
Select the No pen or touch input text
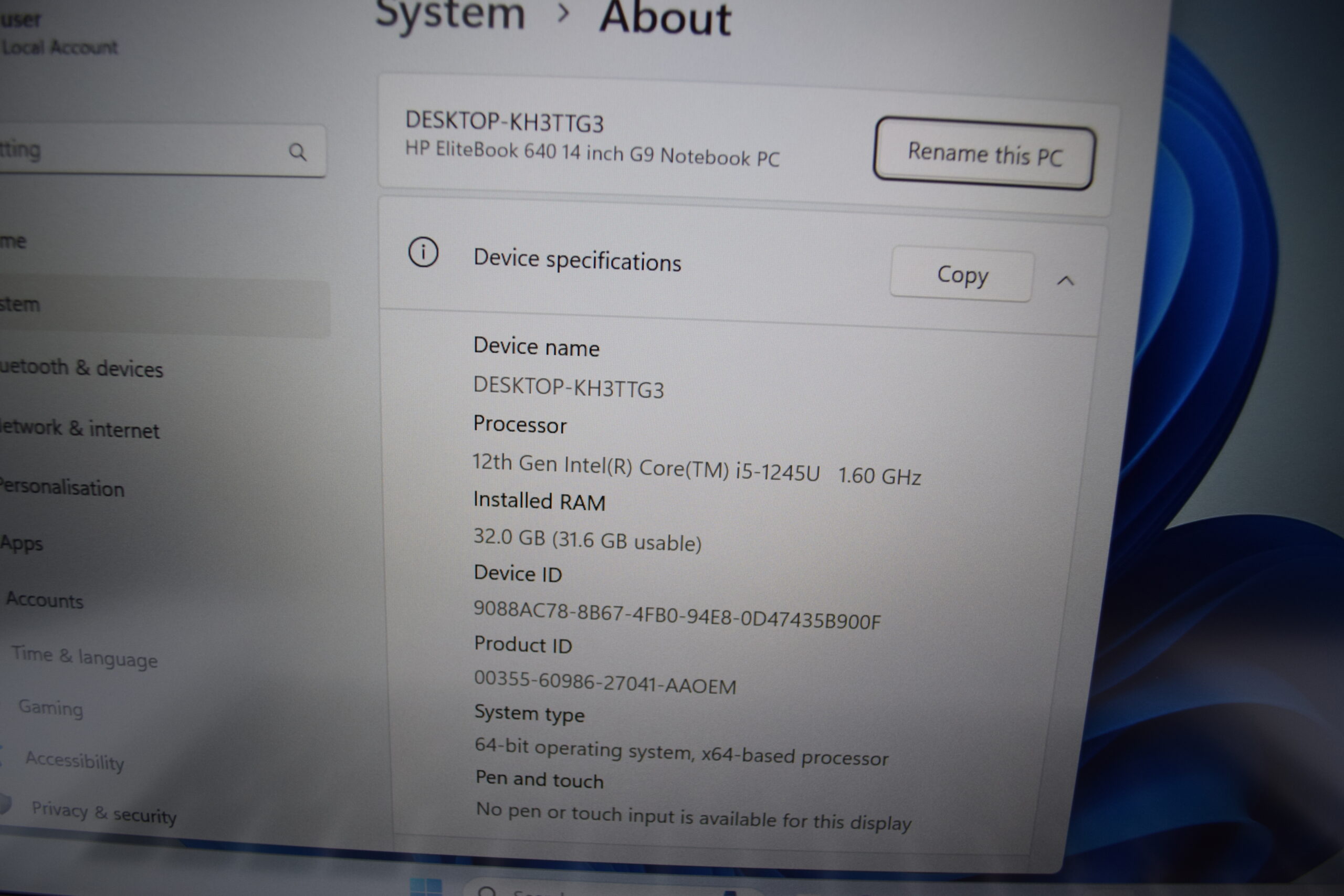[693, 817]
